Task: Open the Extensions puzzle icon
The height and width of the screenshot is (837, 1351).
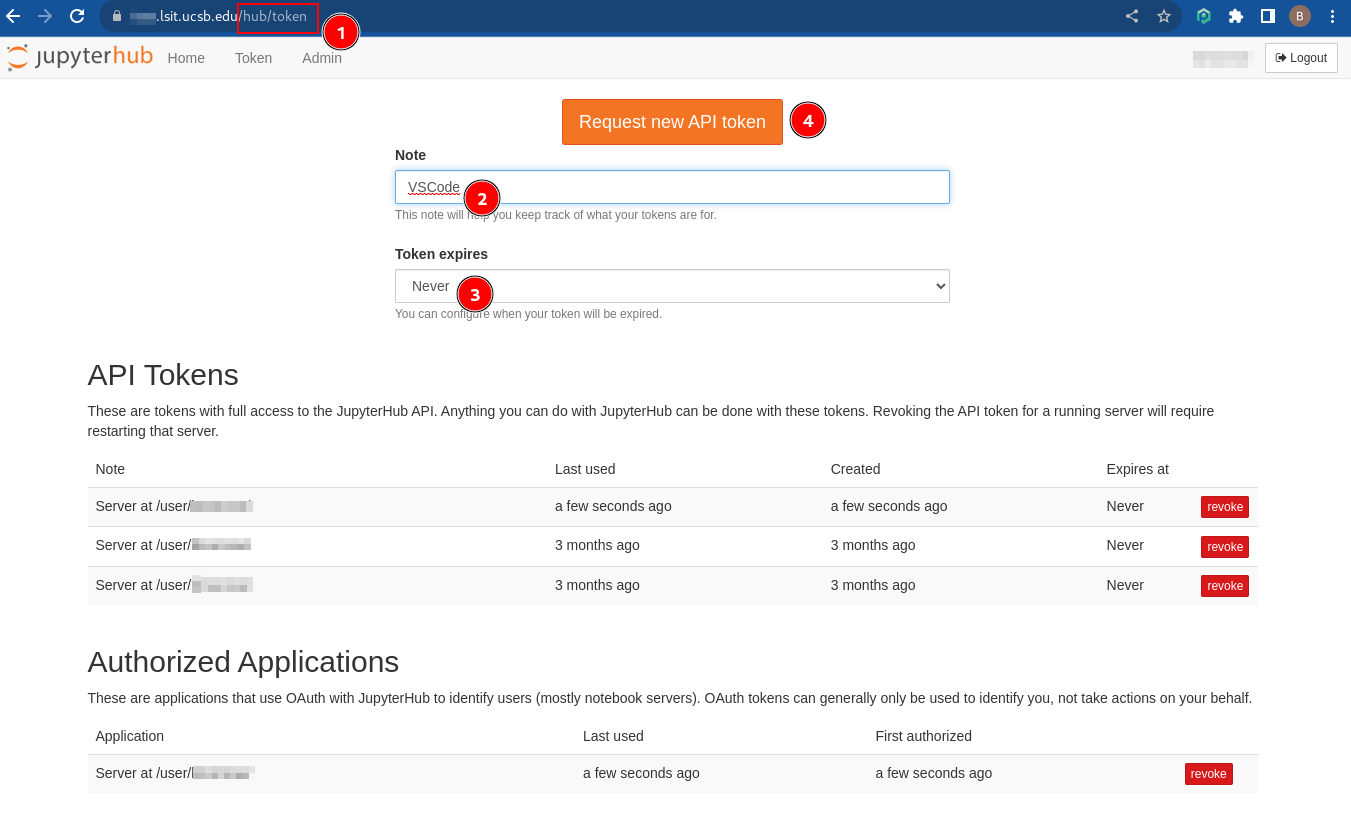Action: (1236, 16)
